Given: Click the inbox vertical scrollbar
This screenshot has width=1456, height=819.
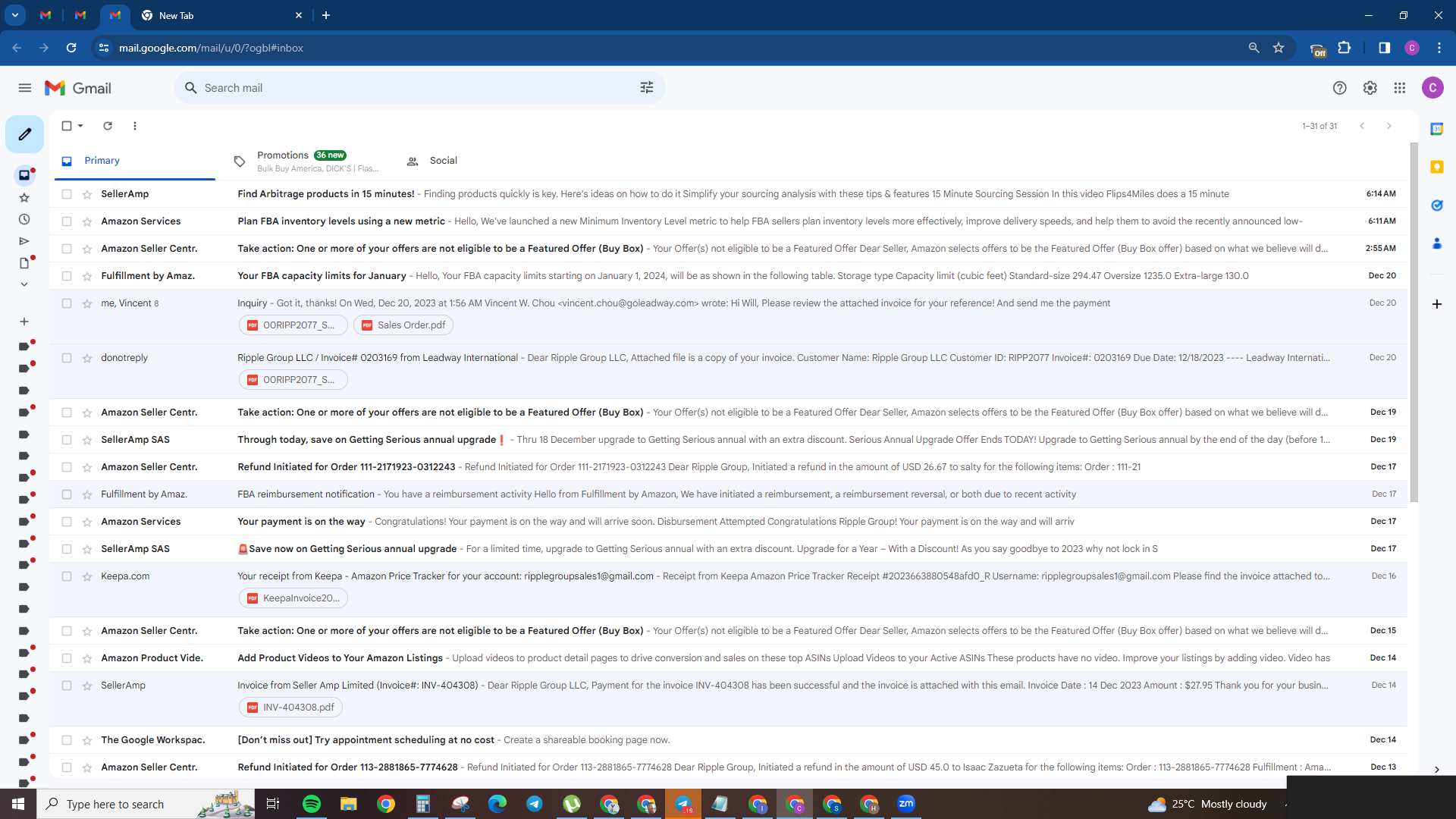Looking at the screenshot, I should [x=1414, y=322].
